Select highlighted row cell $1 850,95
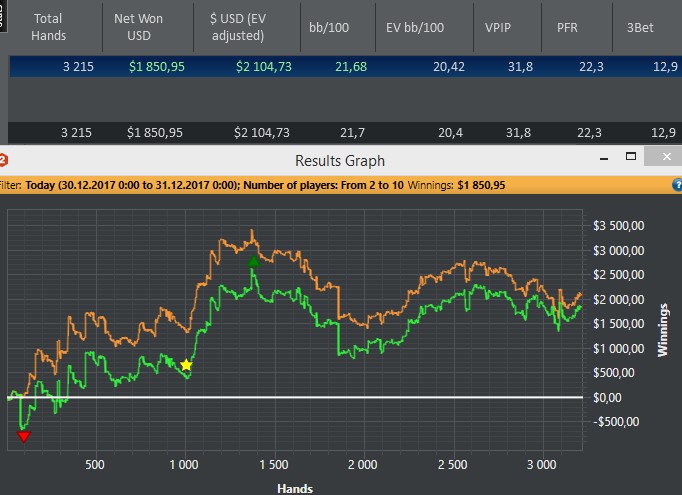This screenshot has height=495, width=682. coord(157,67)
